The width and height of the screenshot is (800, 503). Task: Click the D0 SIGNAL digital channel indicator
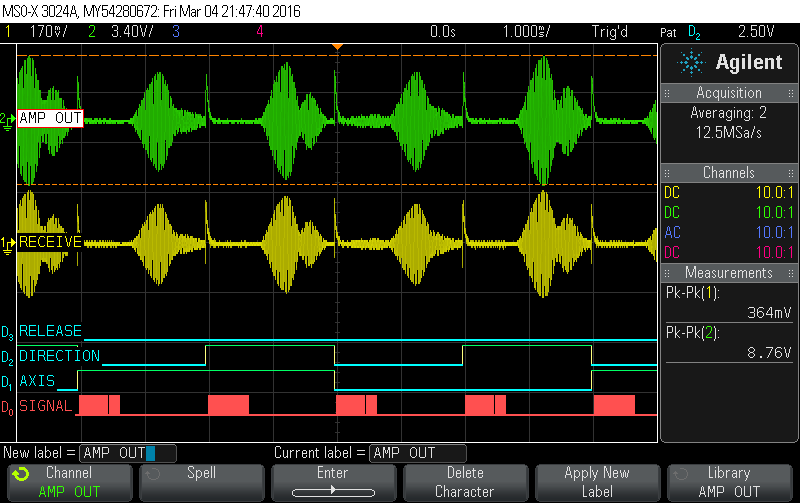[8, 406]
